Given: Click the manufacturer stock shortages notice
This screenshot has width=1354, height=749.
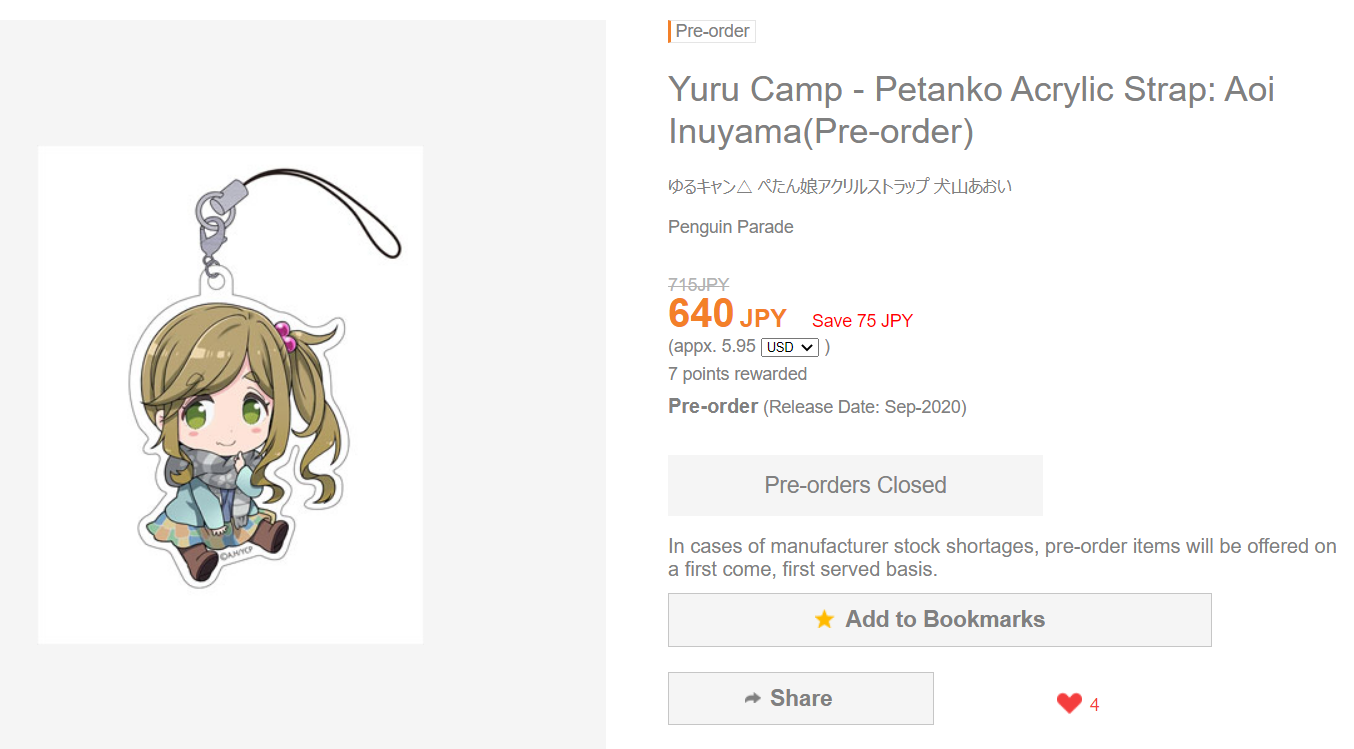Looking at the screenshot, I should point(1002,558).
